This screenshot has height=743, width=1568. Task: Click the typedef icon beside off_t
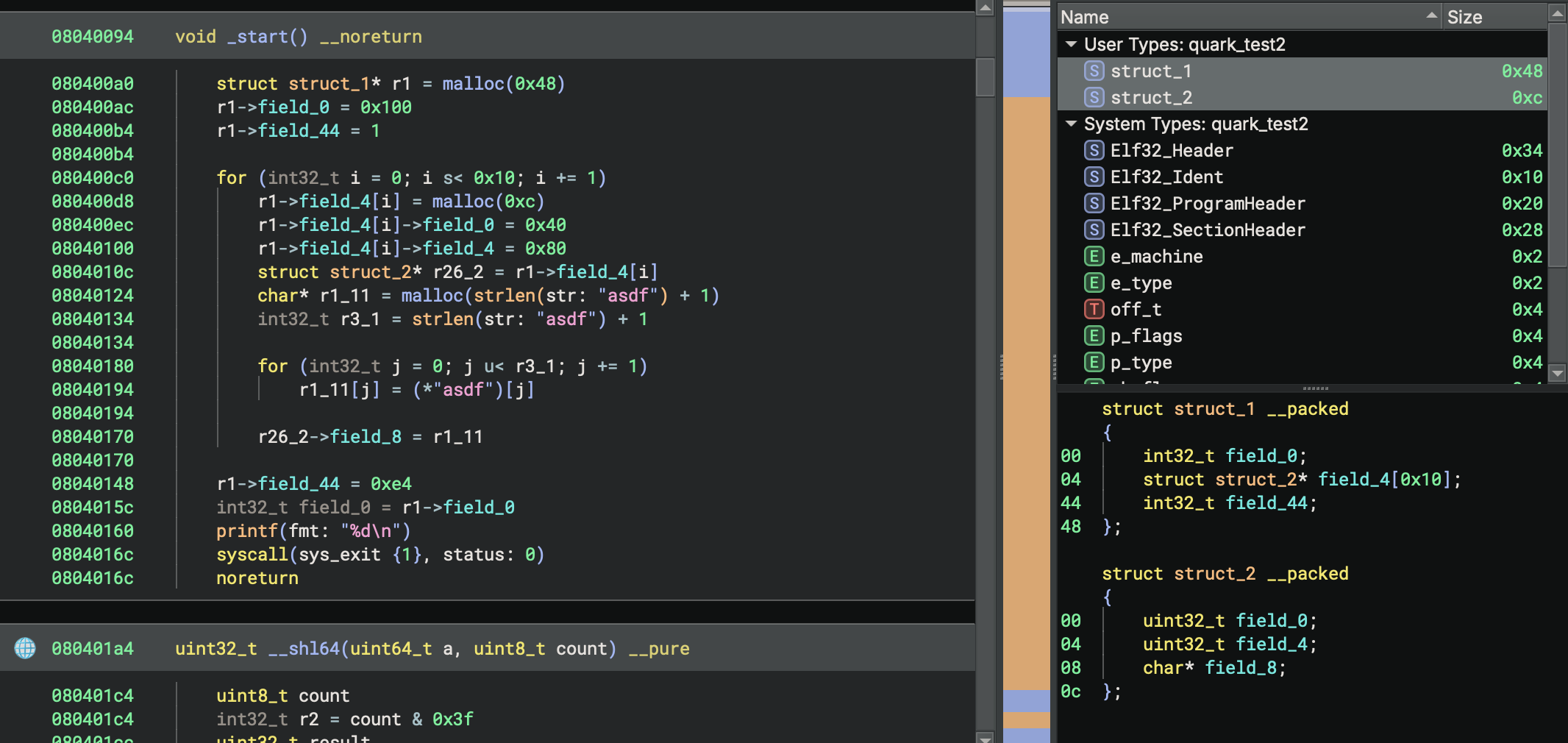[x=1094, y=309]
